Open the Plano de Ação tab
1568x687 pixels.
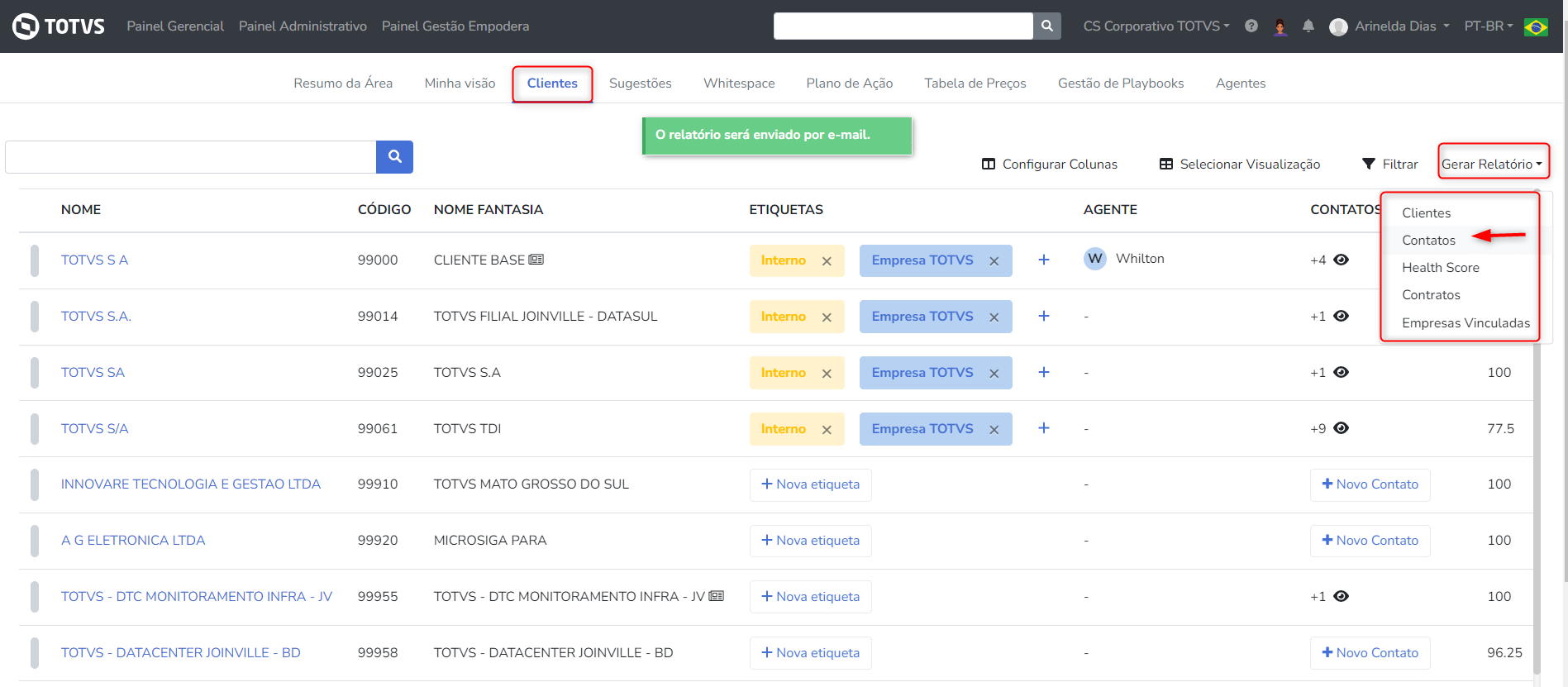pos(849,83)
